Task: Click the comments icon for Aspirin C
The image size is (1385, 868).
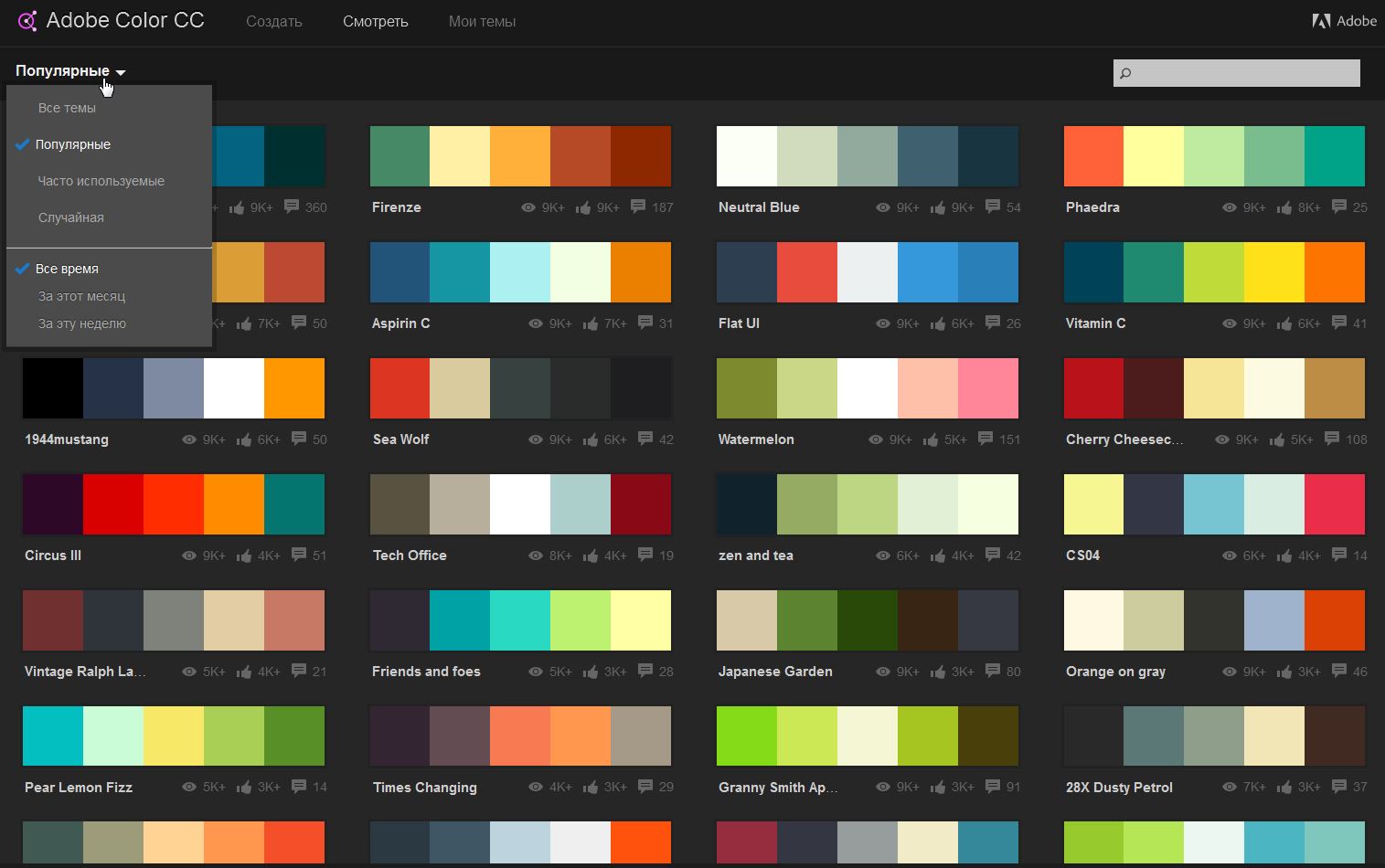Action: point(645,323)
